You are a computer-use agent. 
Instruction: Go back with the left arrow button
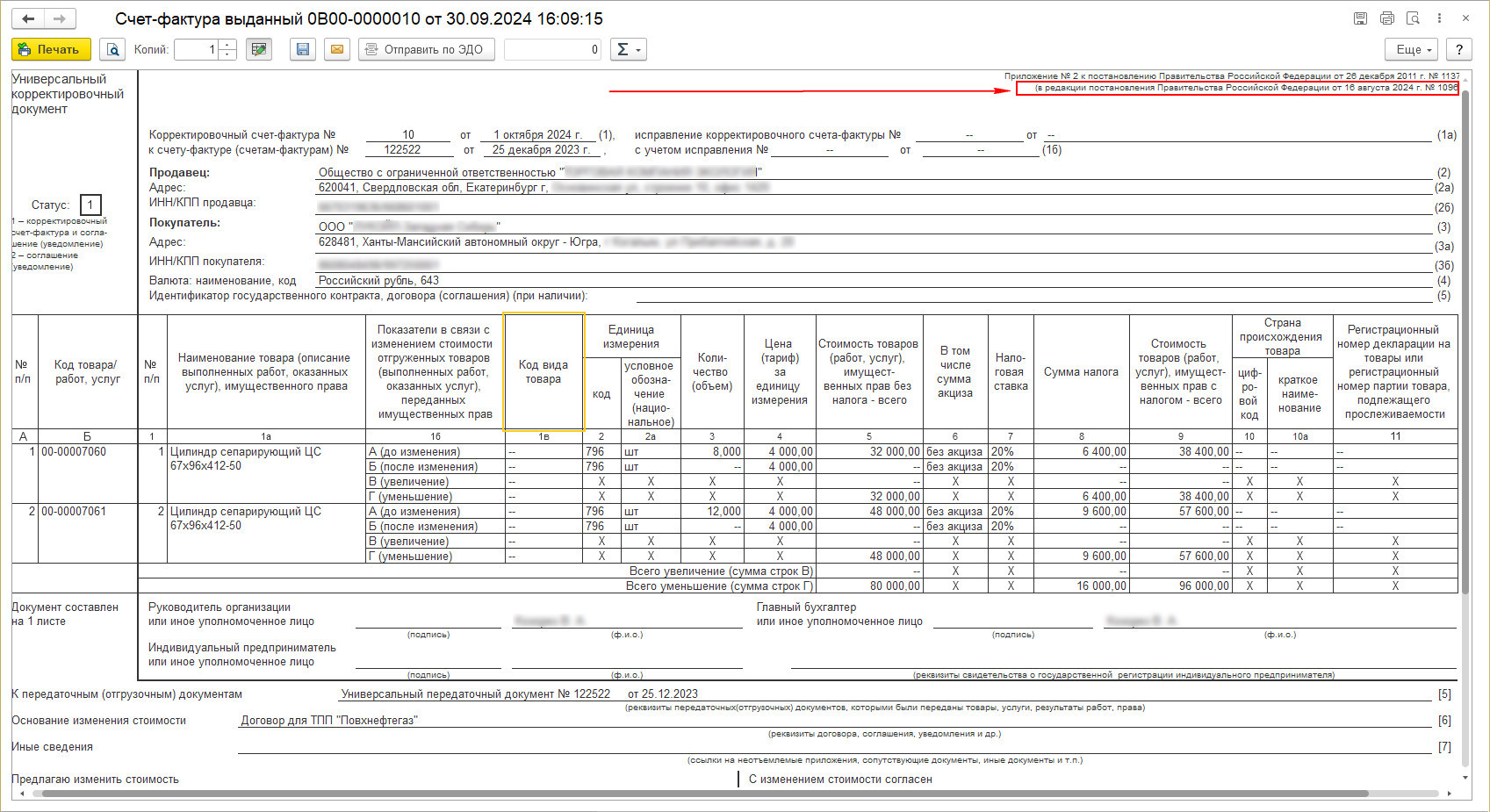click(28, 18)
